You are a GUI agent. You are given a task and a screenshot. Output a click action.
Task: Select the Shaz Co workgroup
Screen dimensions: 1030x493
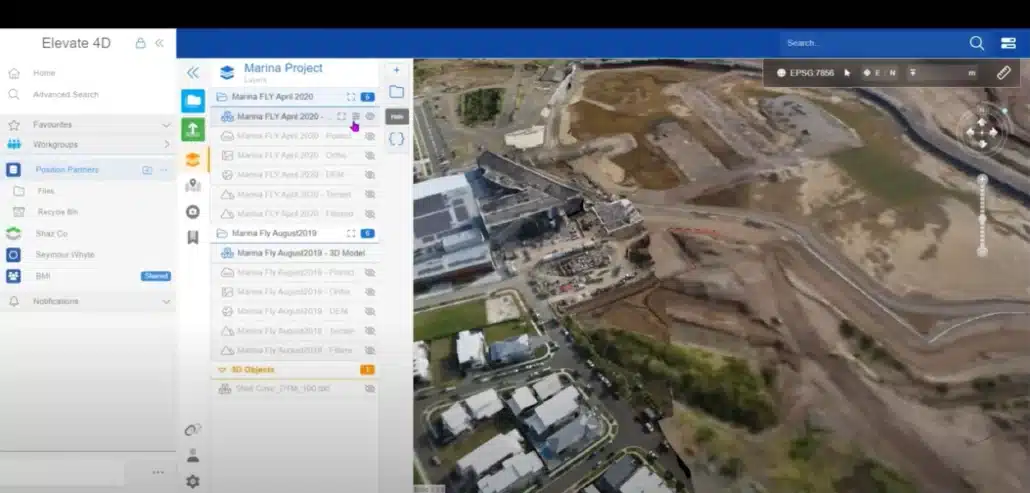click(x=50, y=233)
